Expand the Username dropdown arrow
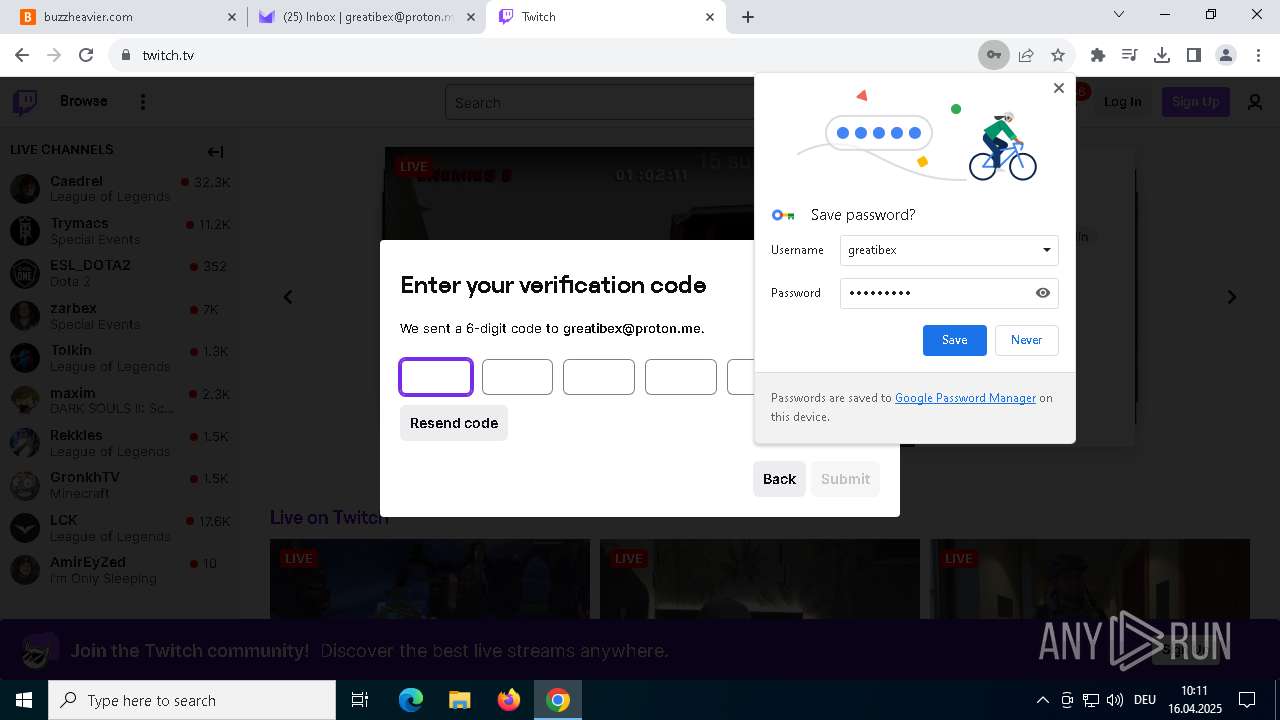Viewport: 1280px width, 720px height. coord(1047,250)
